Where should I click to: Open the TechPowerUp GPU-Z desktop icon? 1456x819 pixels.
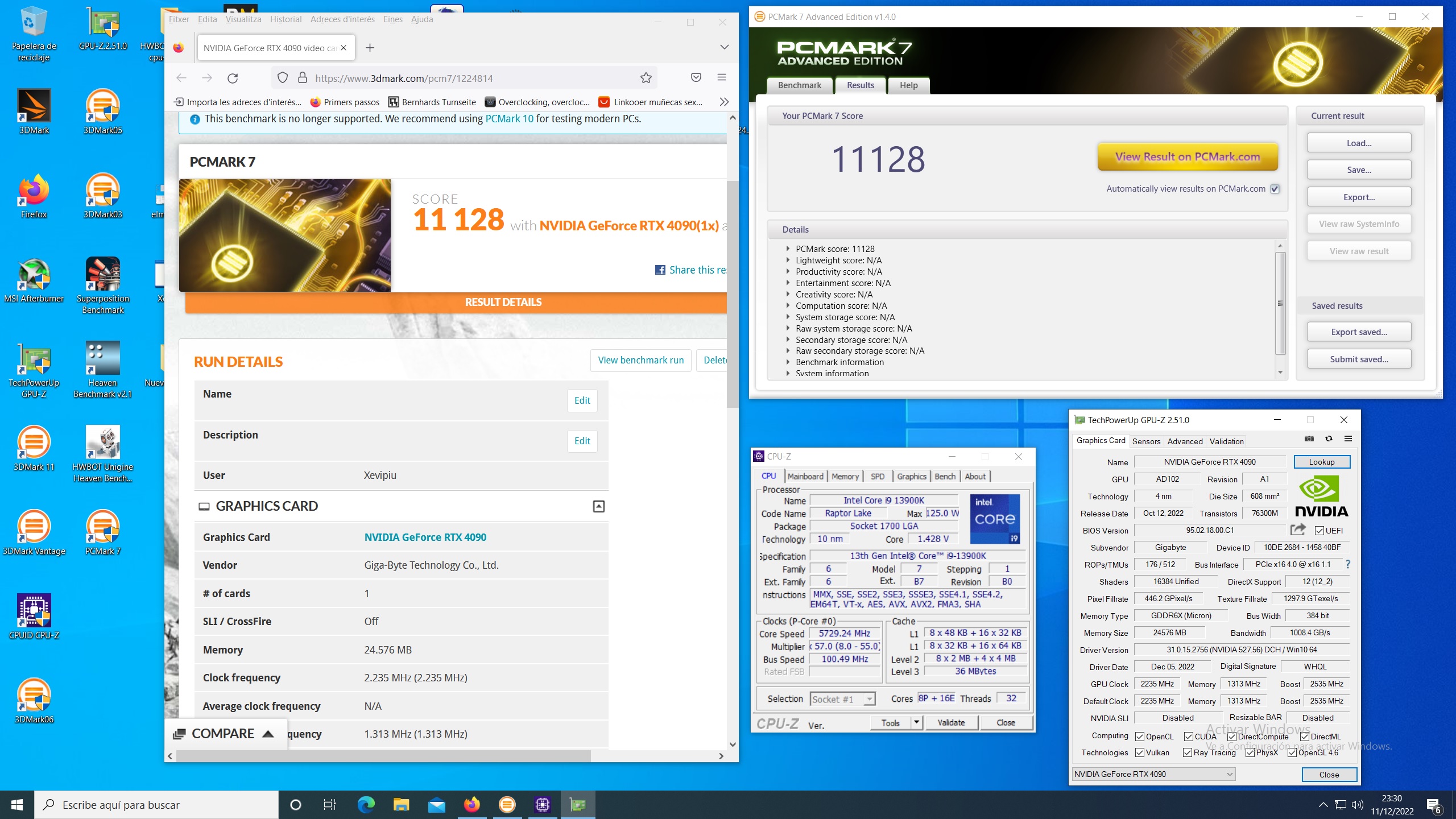(x=34, y=370)
